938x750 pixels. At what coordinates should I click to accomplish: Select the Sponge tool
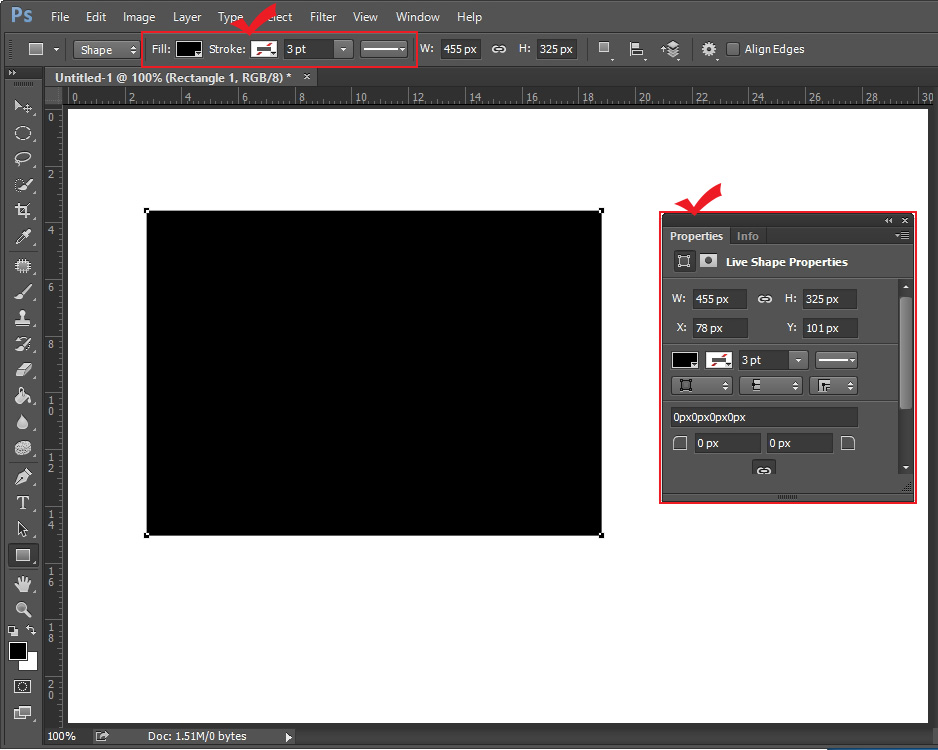tap(23, 448)
